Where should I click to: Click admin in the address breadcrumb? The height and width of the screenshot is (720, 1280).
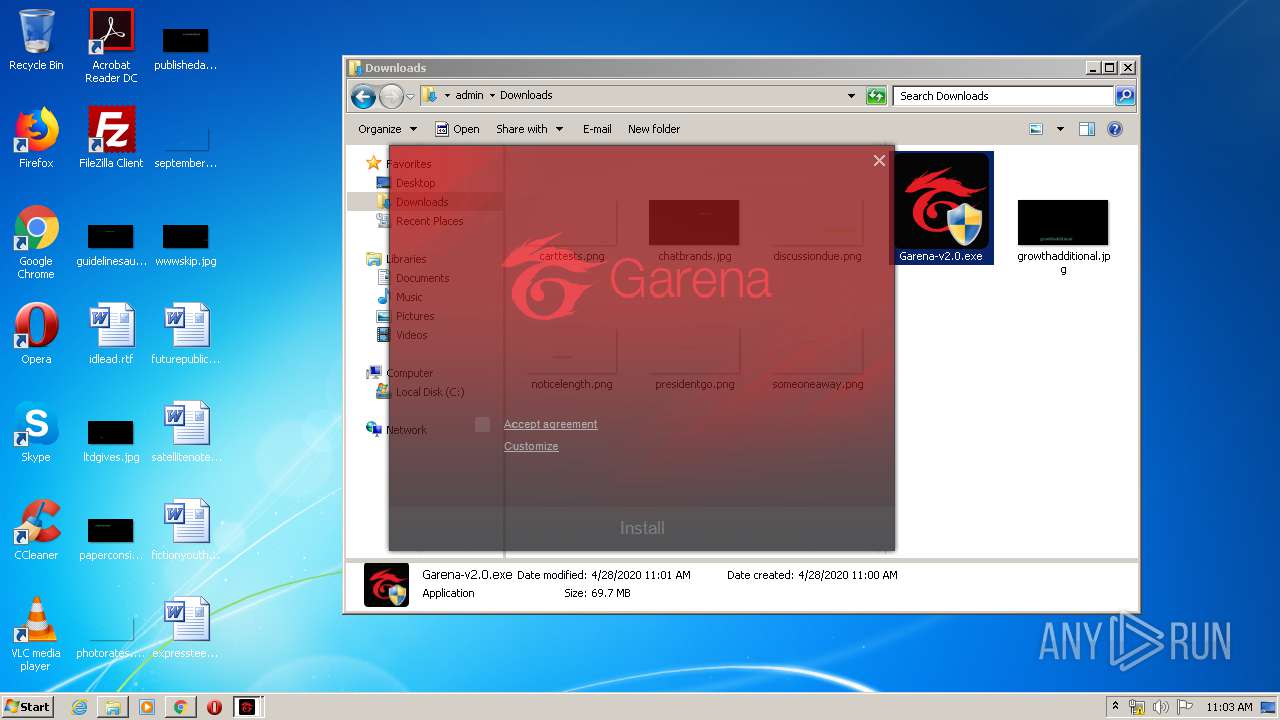(469, 96)
